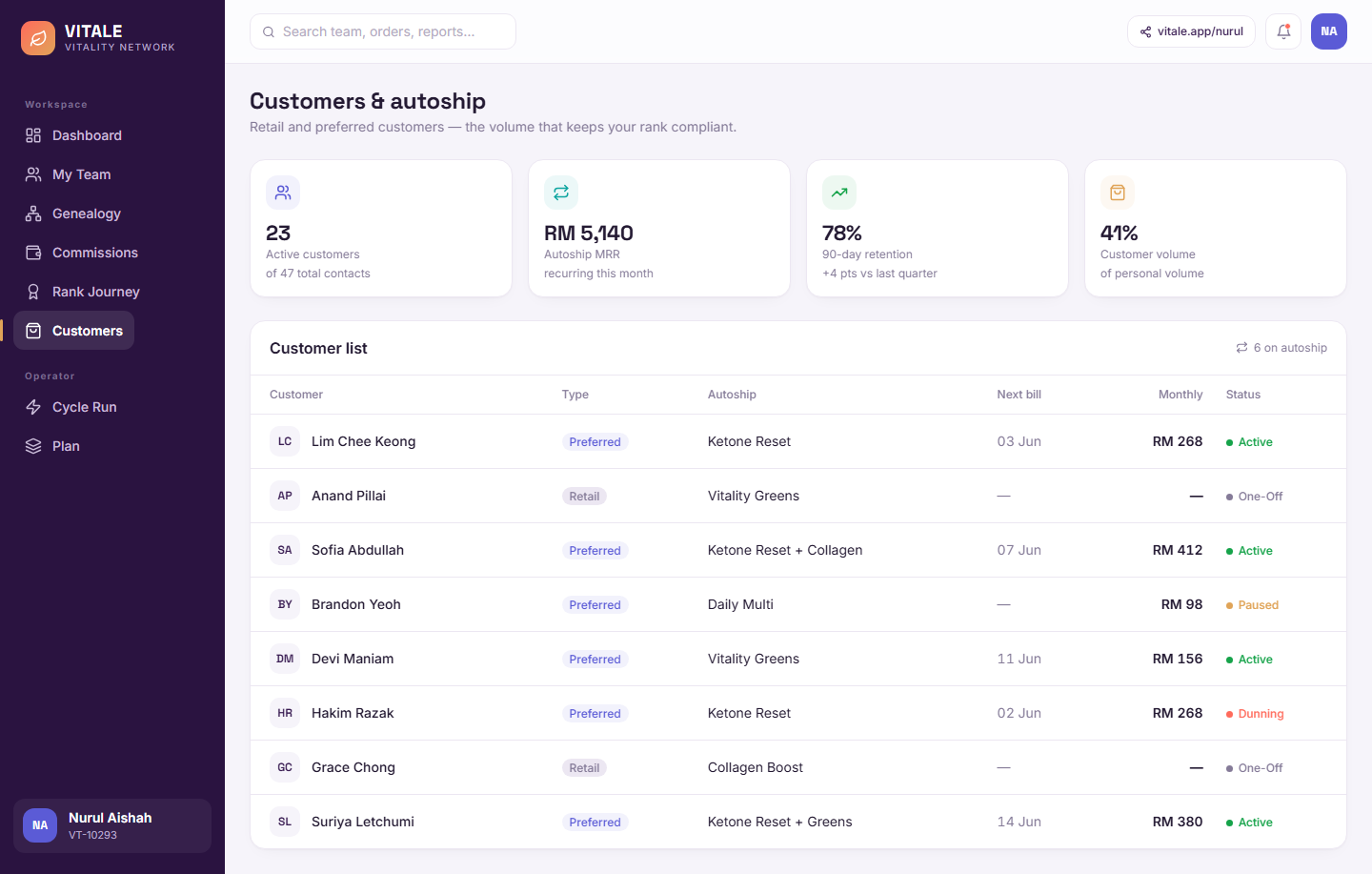The height and width of the screenshot is (874, 1372).
Task: Open Cycle Run operator page
Action: click(71, 407)
